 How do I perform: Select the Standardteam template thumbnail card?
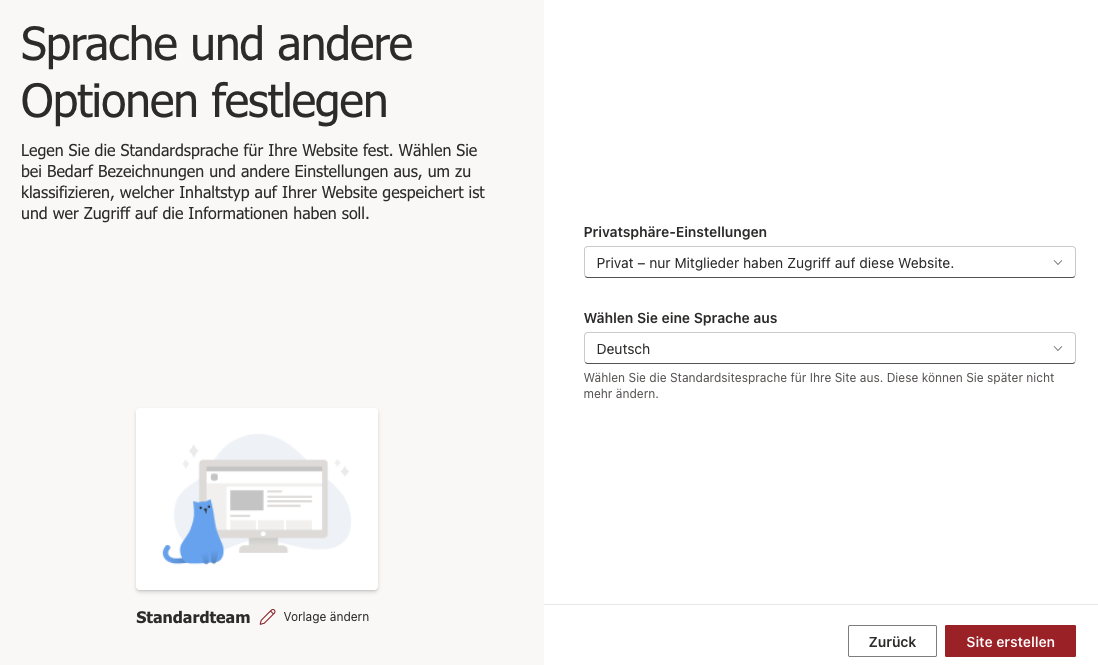tap(257, 498)
